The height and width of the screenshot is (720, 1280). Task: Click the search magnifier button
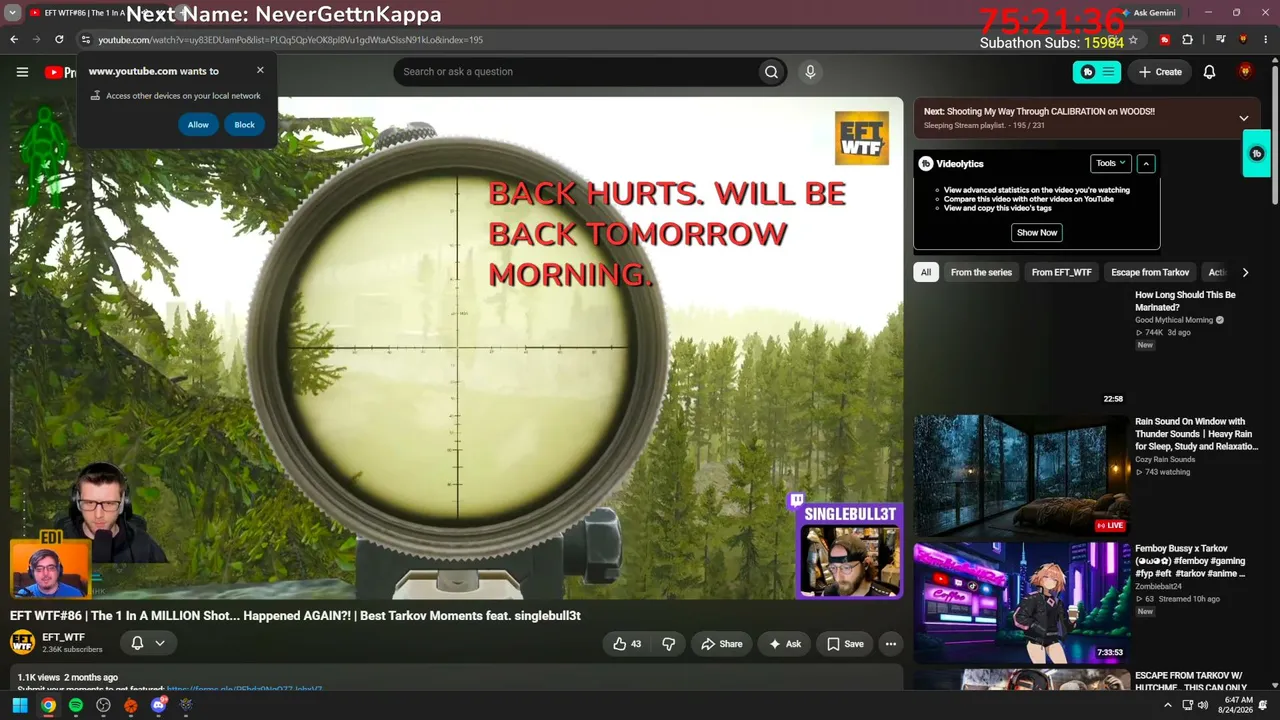[771, 72]
